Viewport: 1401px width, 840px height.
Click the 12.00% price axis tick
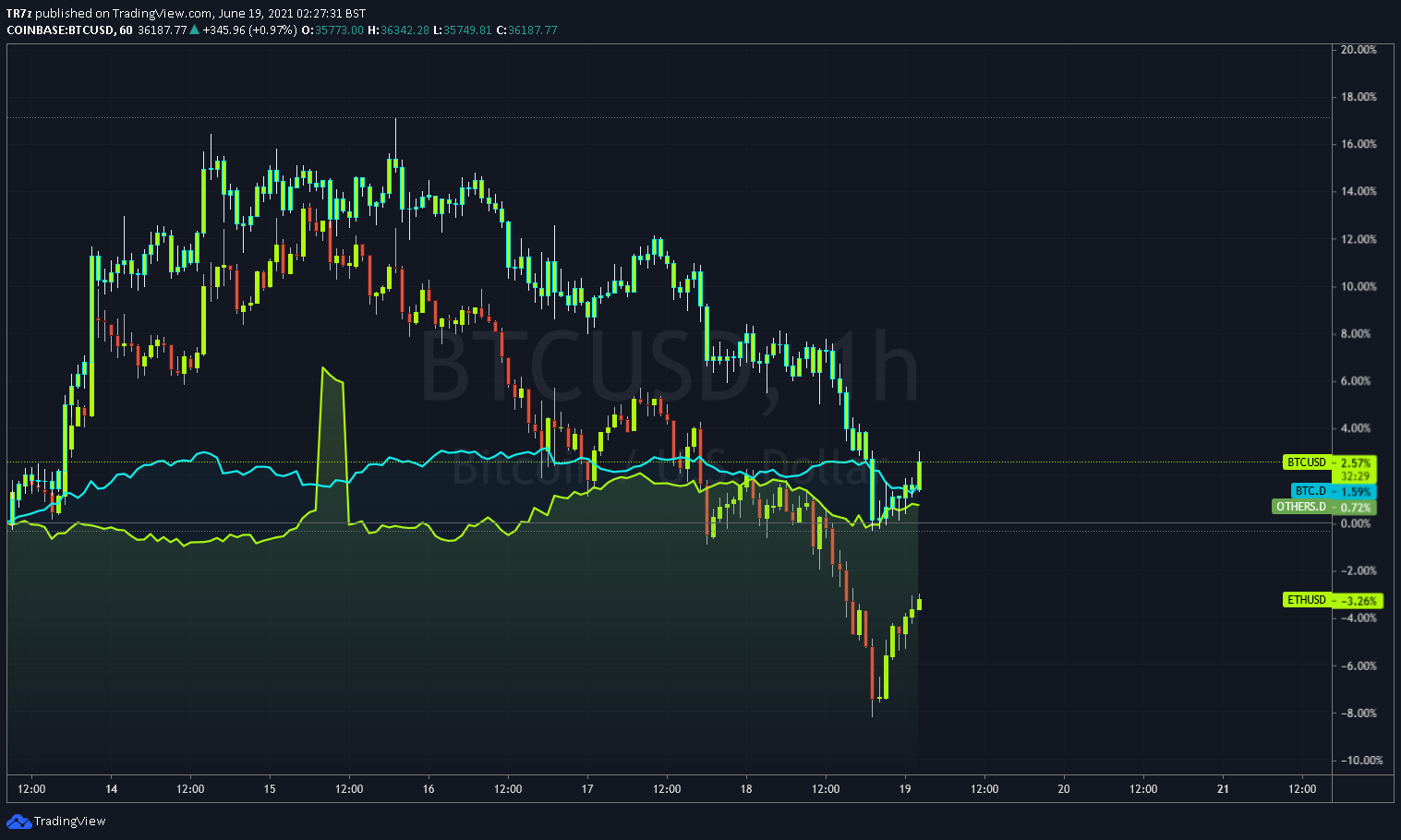pyautogui.click(x=1359, y=239)
